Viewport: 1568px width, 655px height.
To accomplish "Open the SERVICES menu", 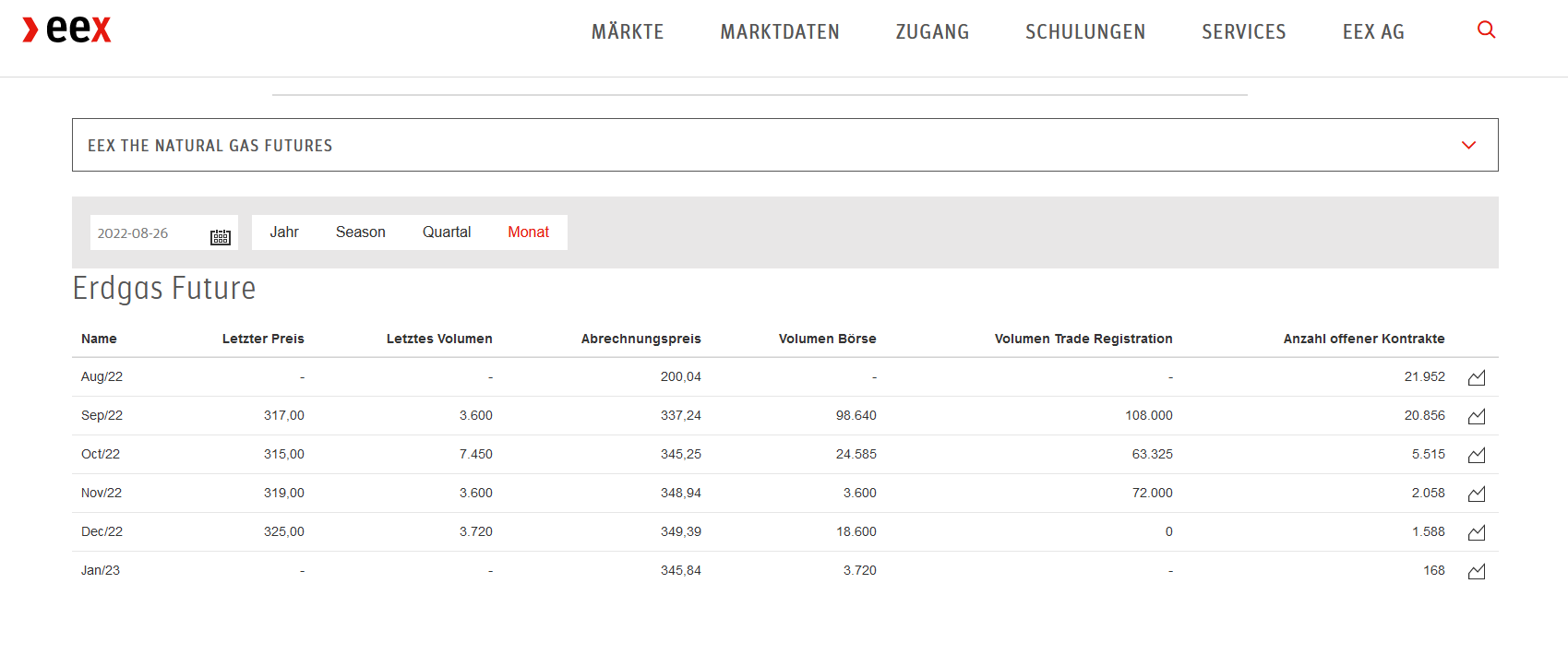I will [1243, 32].
